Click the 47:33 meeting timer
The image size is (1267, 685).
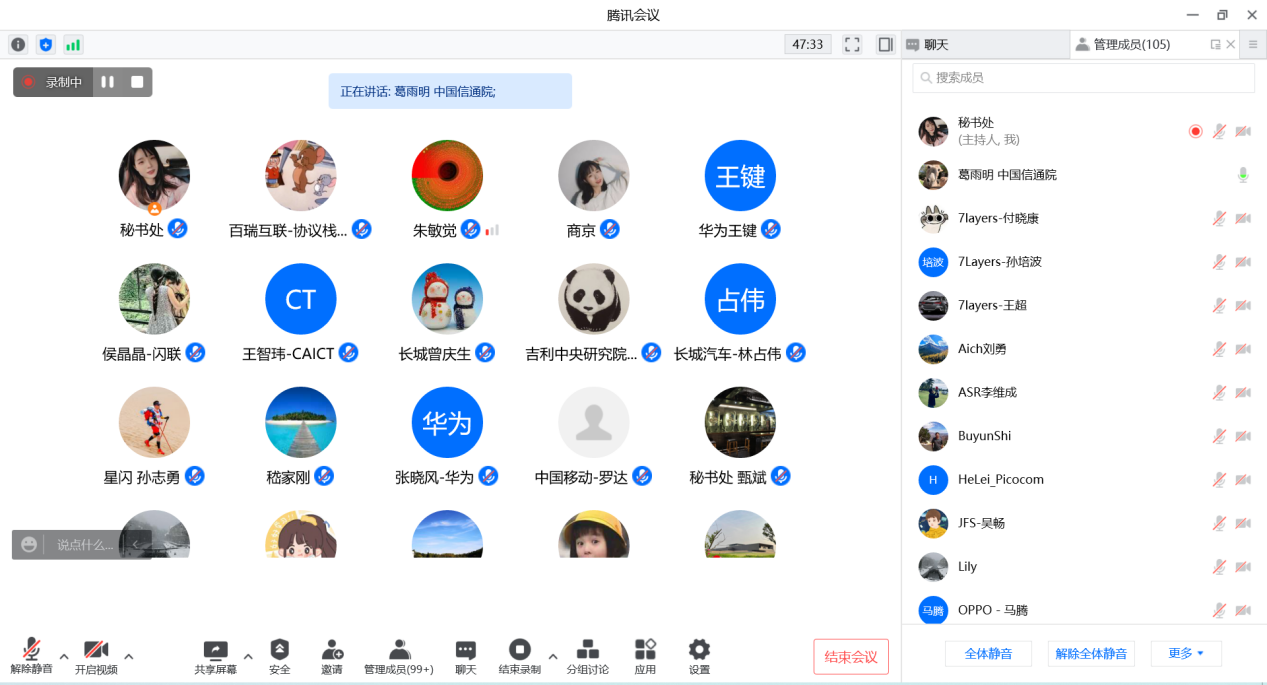pyautogui.click(x=808, y=44)
